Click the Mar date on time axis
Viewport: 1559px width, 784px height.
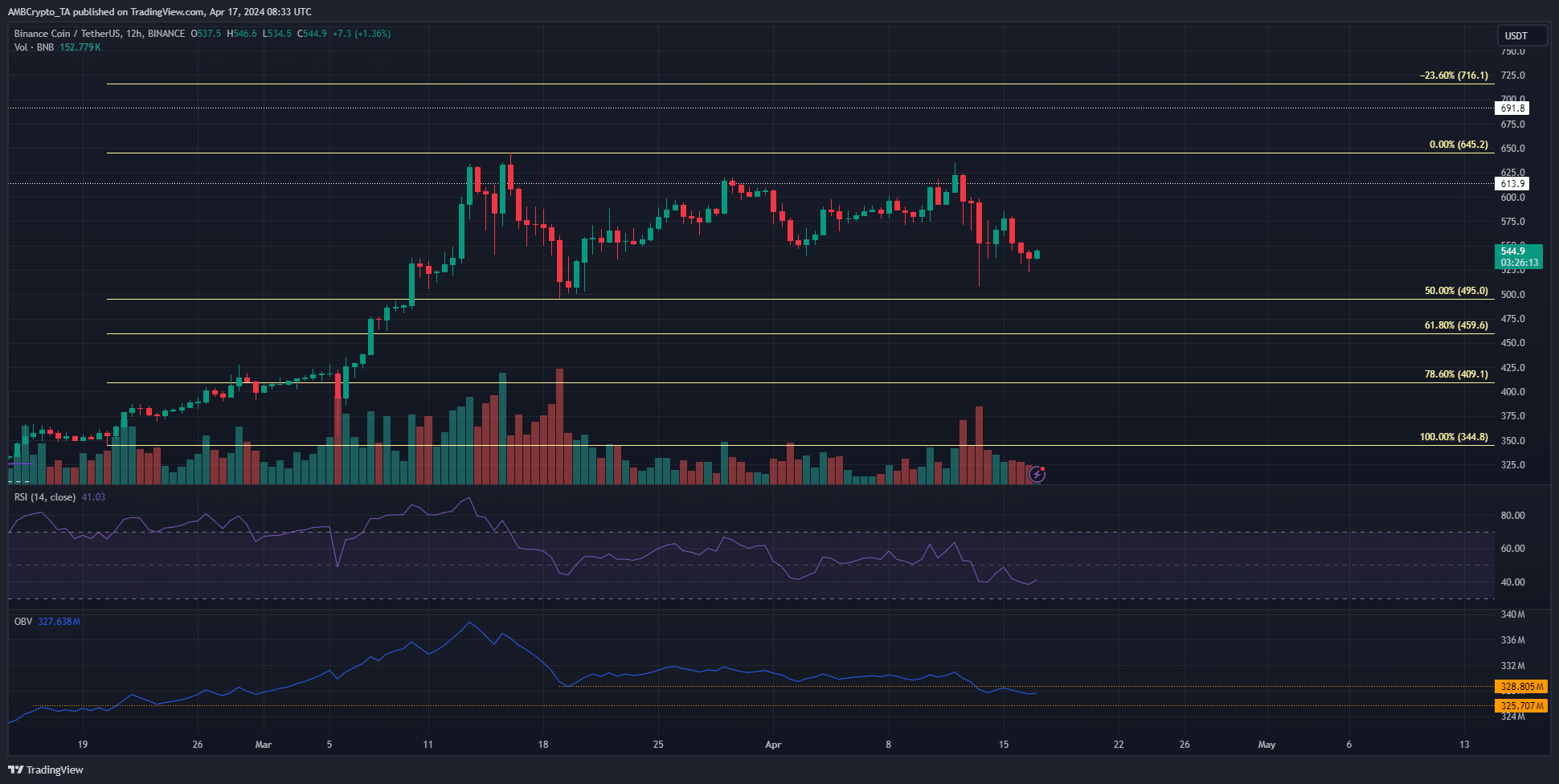[x=264, y=745]
